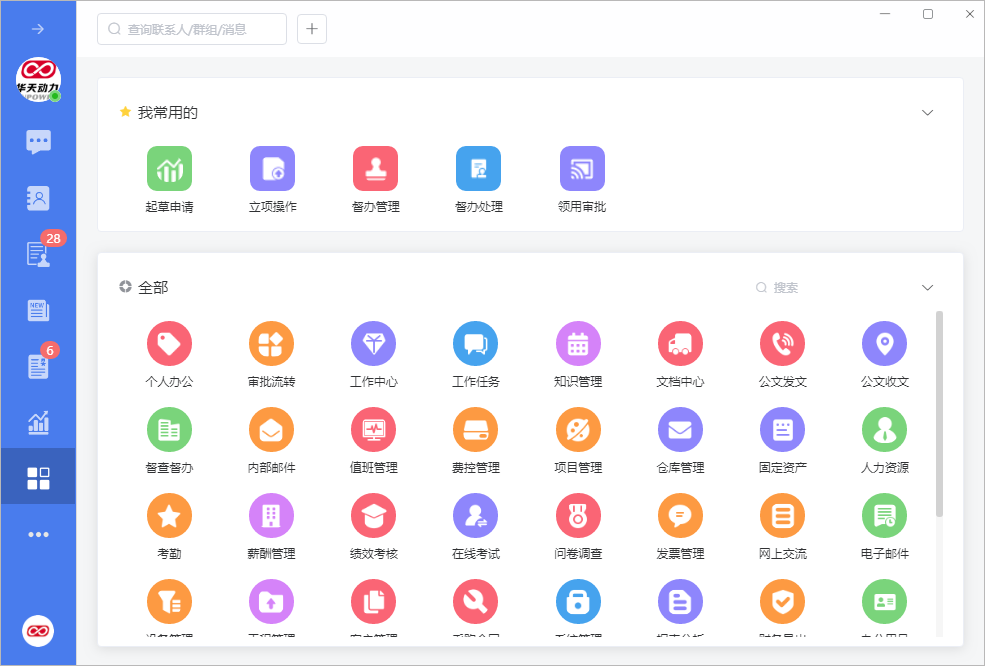
Task: Select the 督办管理 shortcut
Action: (x=375, y=180)
